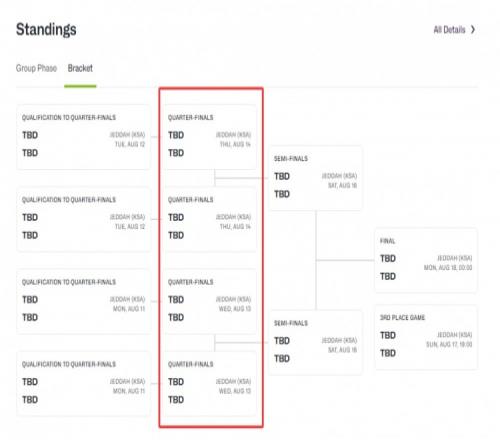Select the upper Semi-Finals match card
This screenshot has width=500, height=440.
(315, 178)
